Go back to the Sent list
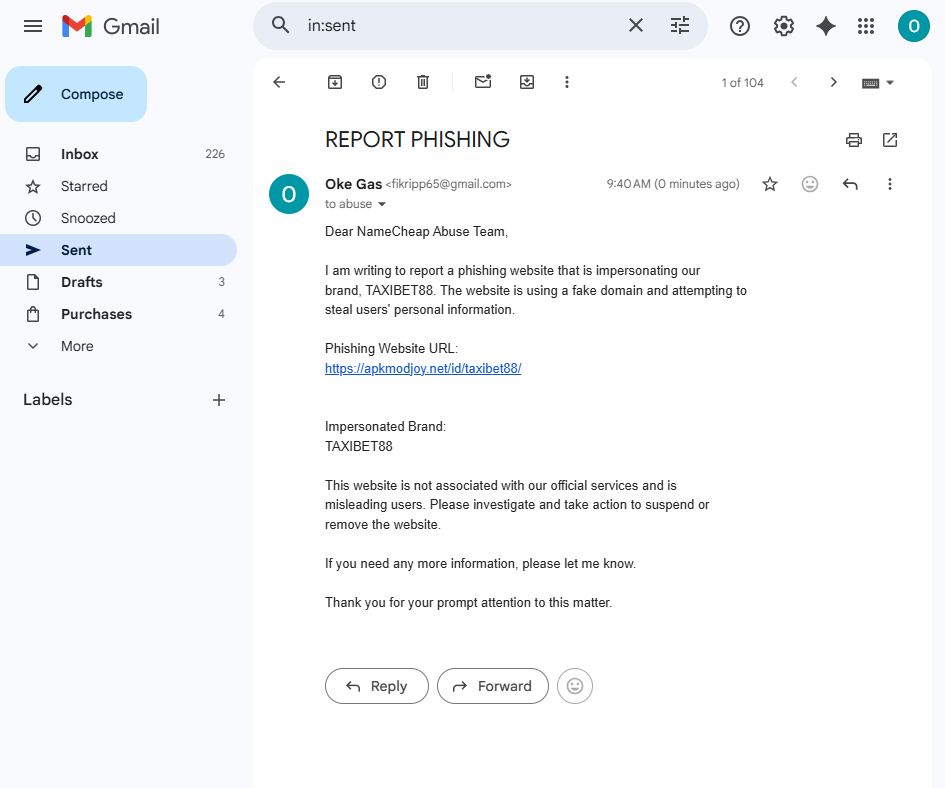 pos(279,82)
